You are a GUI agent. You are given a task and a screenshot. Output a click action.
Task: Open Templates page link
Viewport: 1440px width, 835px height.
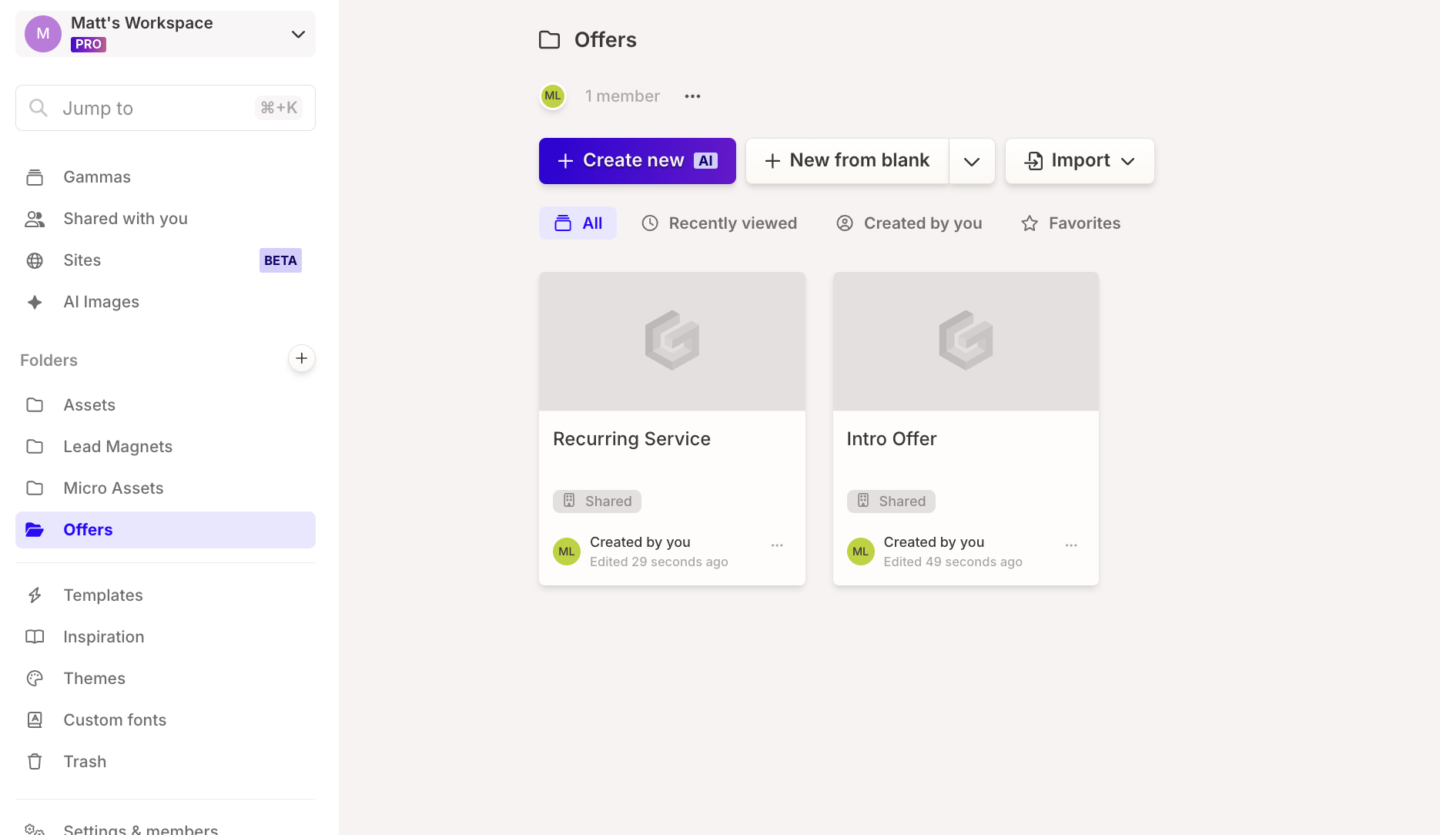click(165, 595)
